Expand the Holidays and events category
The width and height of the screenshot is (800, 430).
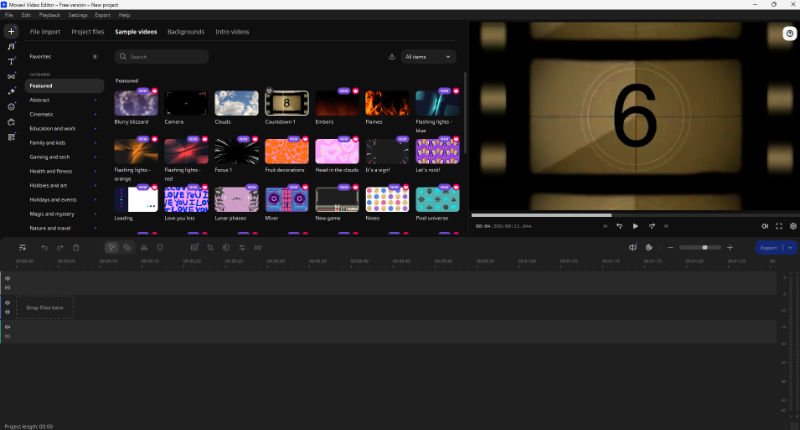(95, 200)
